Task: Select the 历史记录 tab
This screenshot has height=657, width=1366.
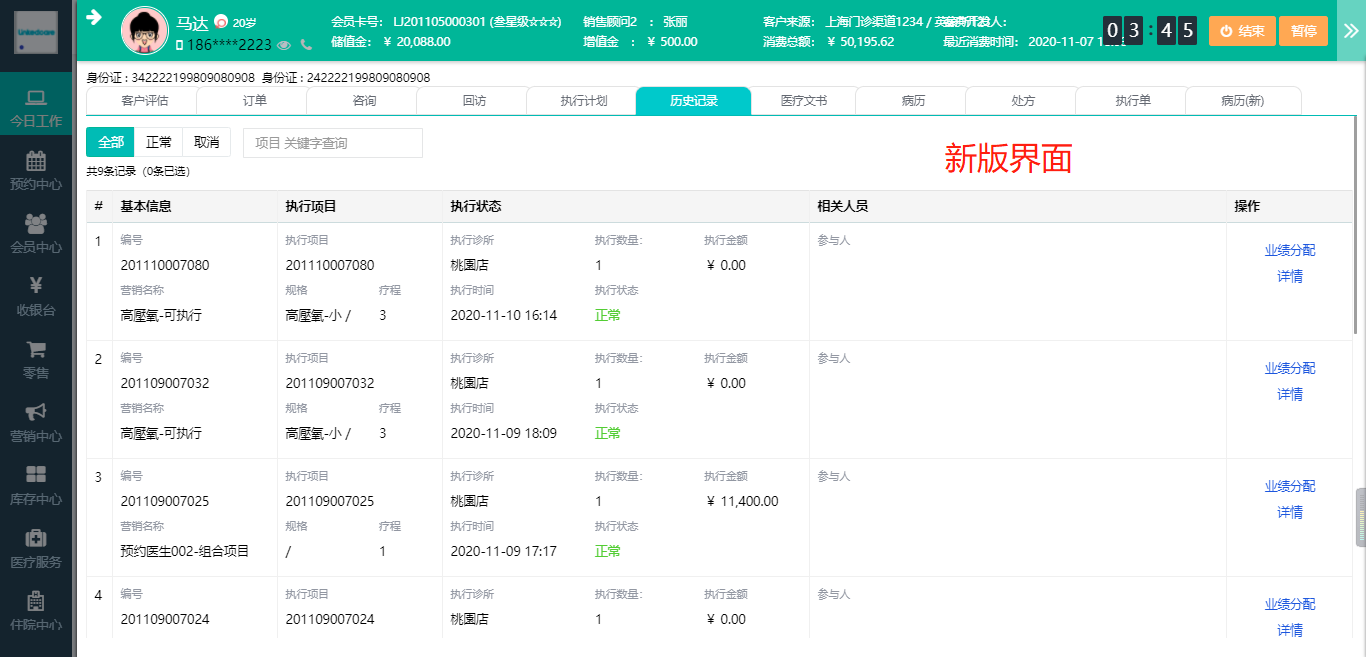Action: point(694,101)
